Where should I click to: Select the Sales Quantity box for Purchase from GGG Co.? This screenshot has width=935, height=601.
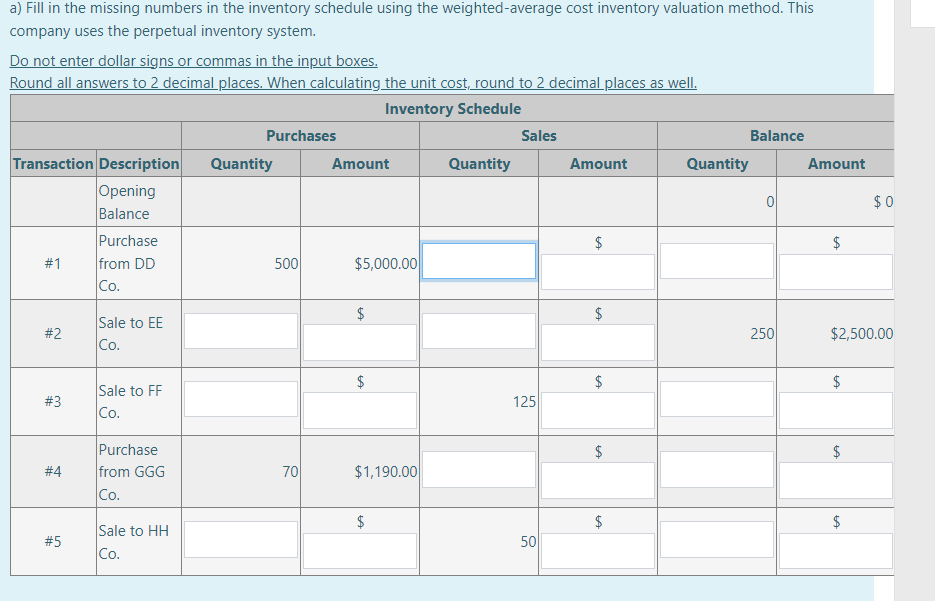pyautogui.click(x=478, y=468)
